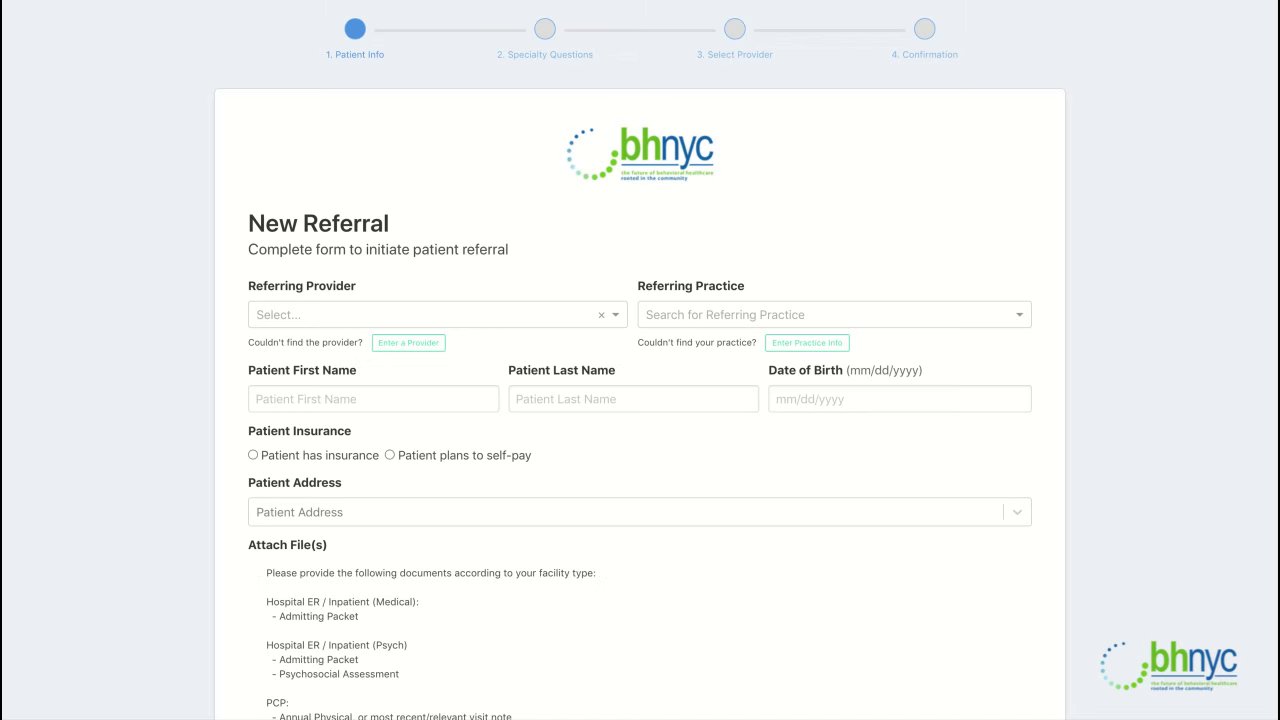This screenshot has height=720, width=1280.
Task: Click 'Hospital ER / Inpatient (Medical):' line
Action: (342, 602)
